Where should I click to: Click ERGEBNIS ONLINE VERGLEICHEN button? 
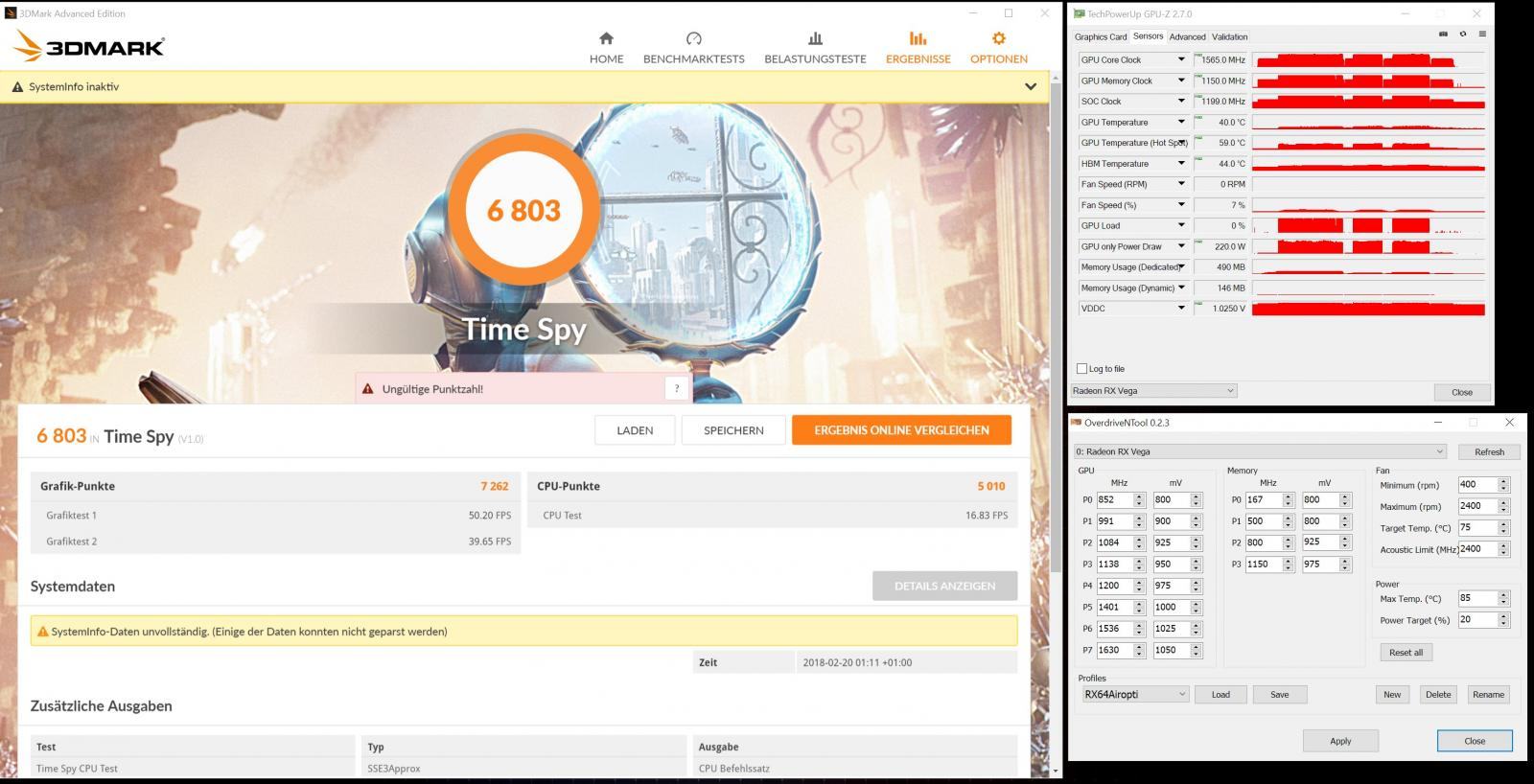click(x=901, y=430)
